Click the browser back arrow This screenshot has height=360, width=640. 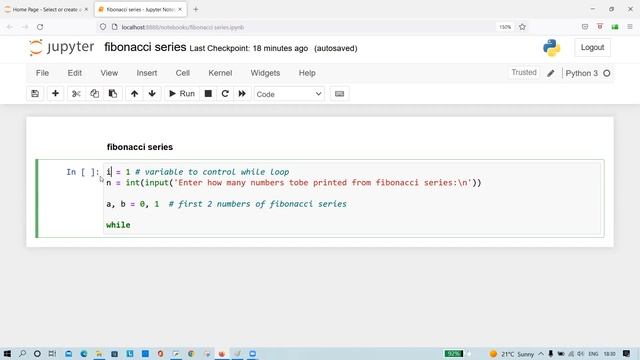[10, 27]
